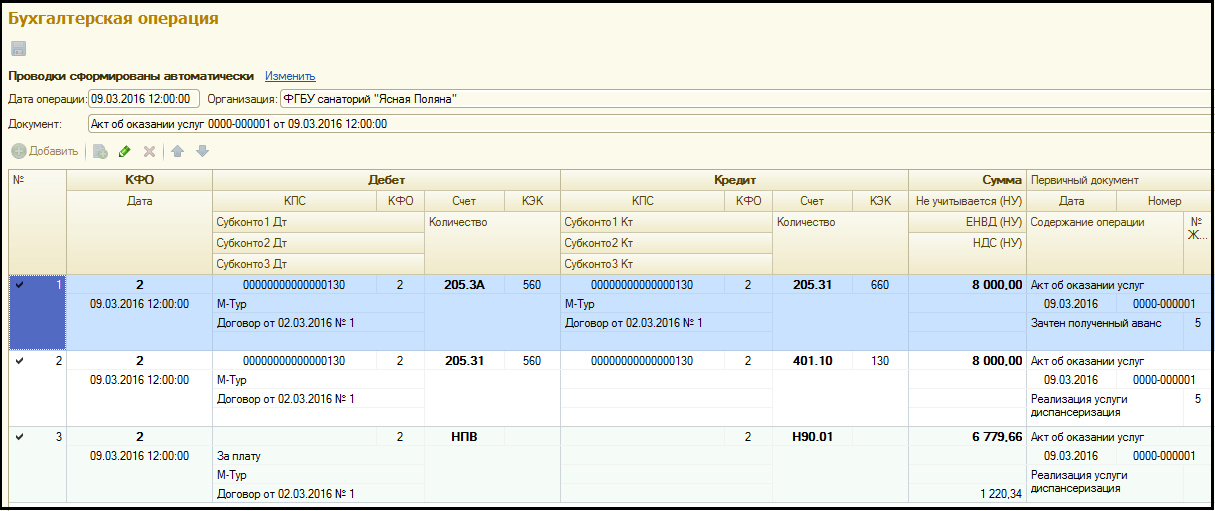Move entry up with arrow icon
This screenshot has height=511, width=1215.
(177, 151)
